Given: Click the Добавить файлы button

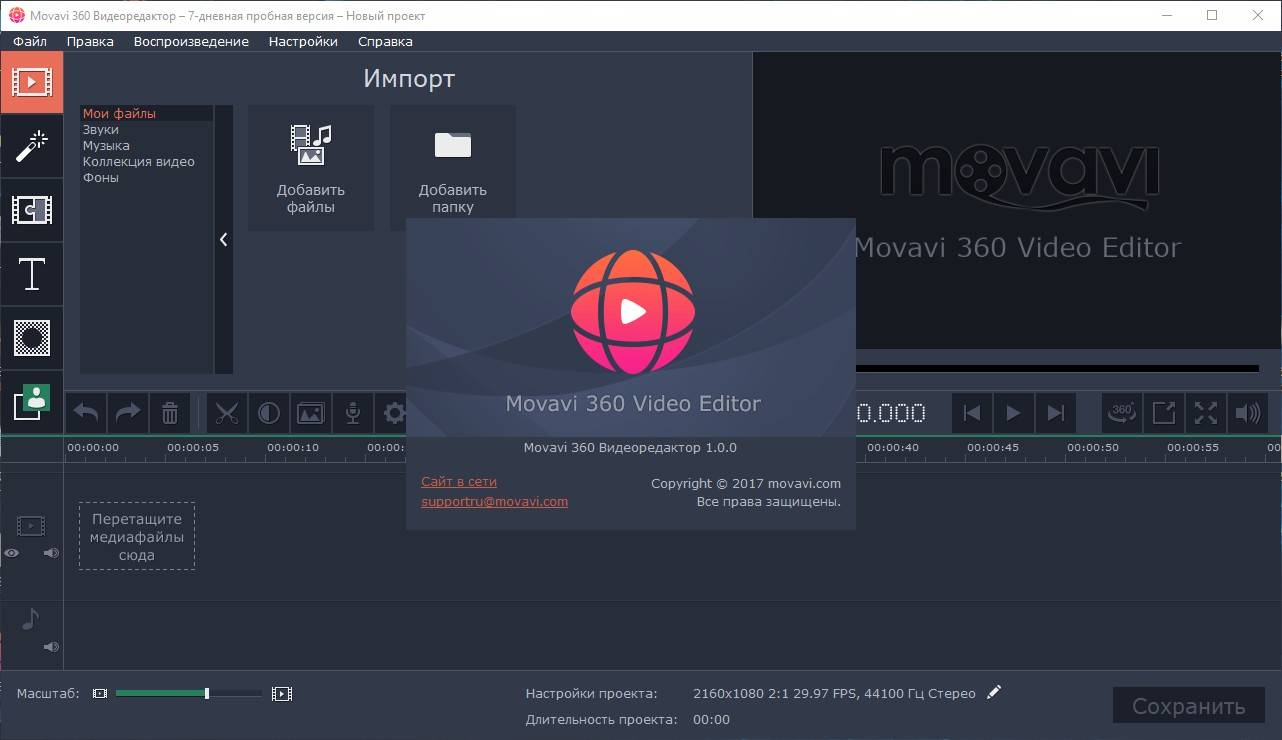Looking at the screenshot, I should coord(311,168).
